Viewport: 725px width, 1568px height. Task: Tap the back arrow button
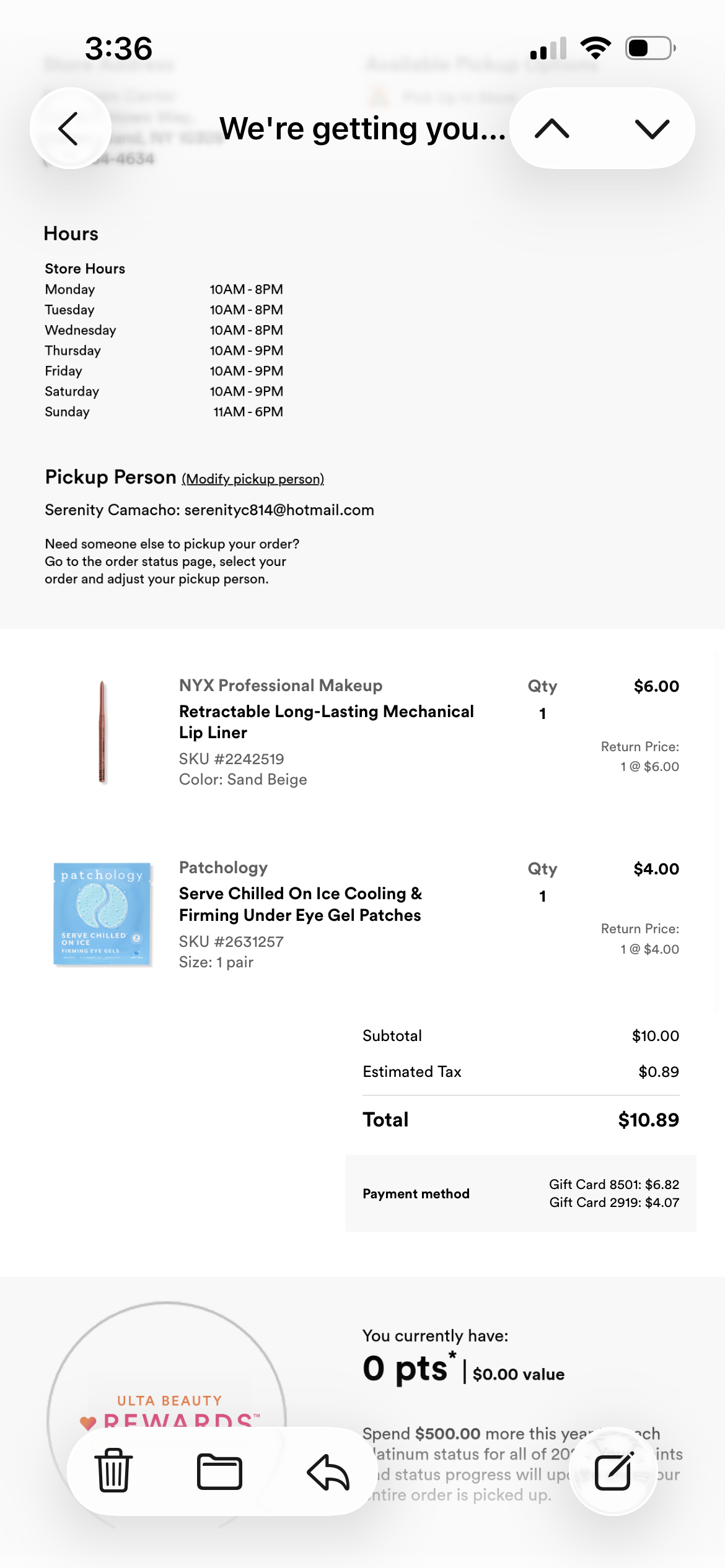[70, 128]
